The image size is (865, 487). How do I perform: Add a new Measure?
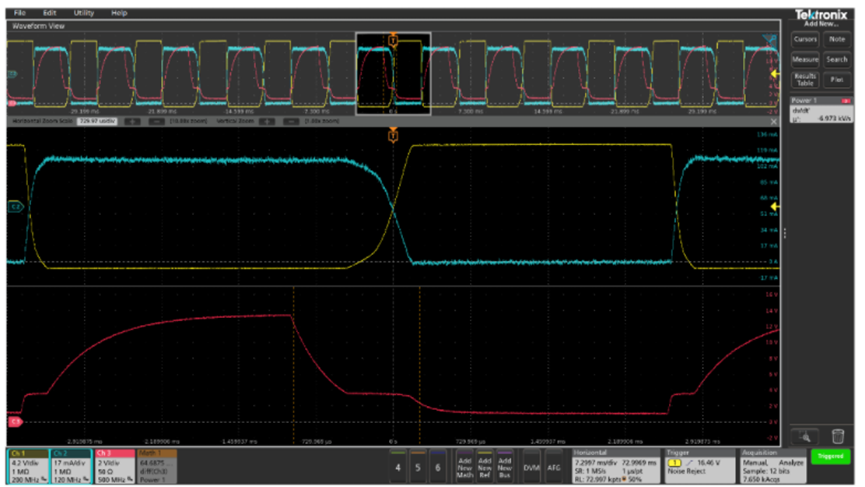pos(805,59)
